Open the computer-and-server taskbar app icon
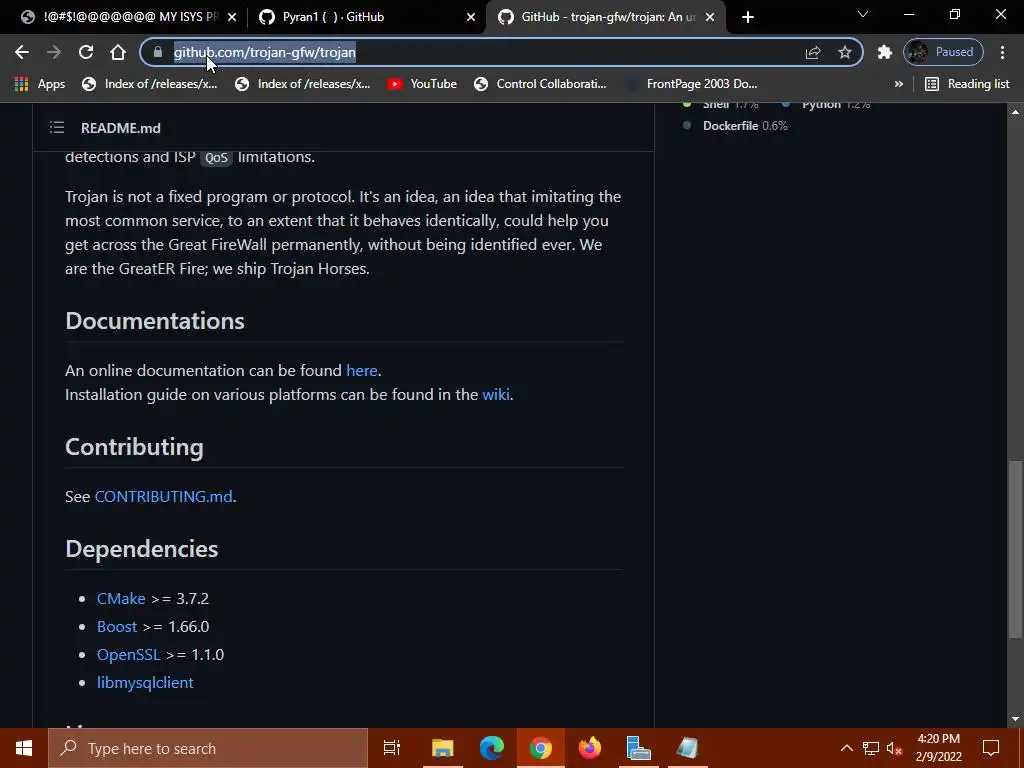Image resolution: width=1024 pixels, height=768 pixels. pyautogui.click(x=638, y=748)
